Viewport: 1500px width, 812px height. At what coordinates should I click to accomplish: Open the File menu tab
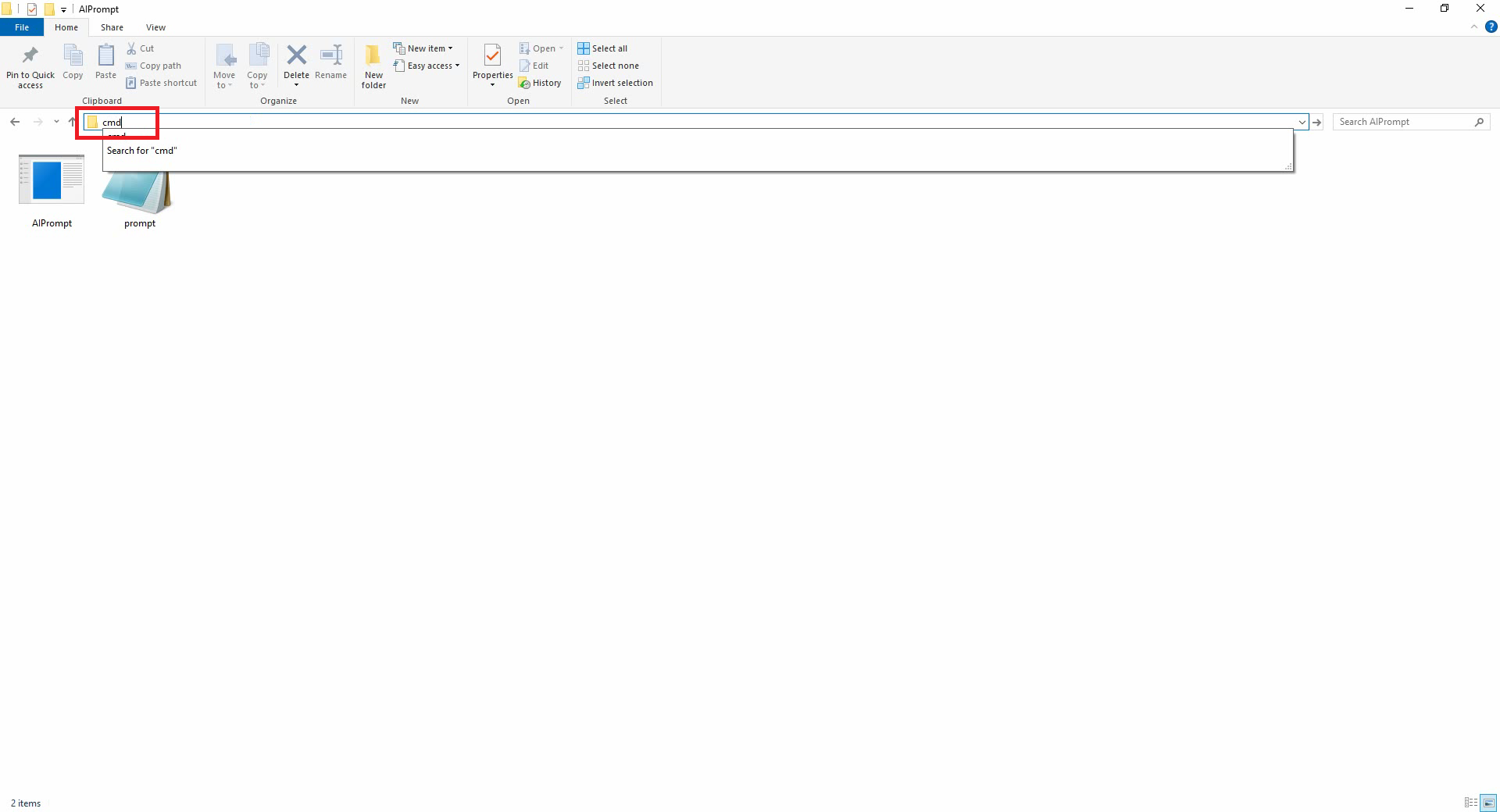click(22, 27)
